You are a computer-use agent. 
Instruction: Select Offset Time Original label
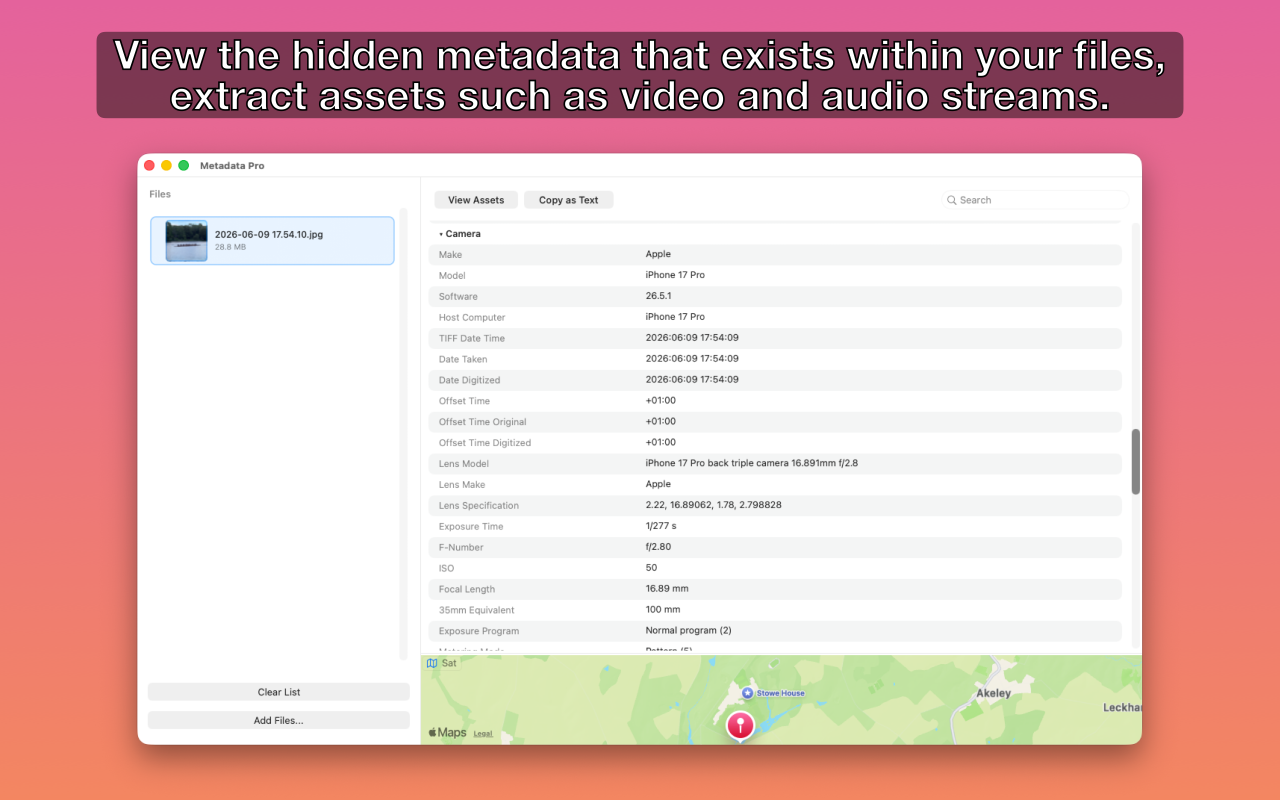[483, 422]
